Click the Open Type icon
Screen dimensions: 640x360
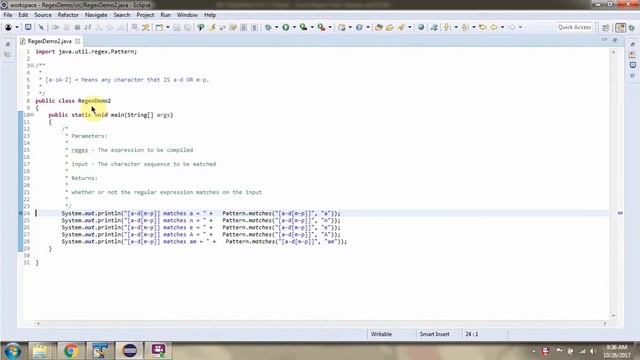378,27
